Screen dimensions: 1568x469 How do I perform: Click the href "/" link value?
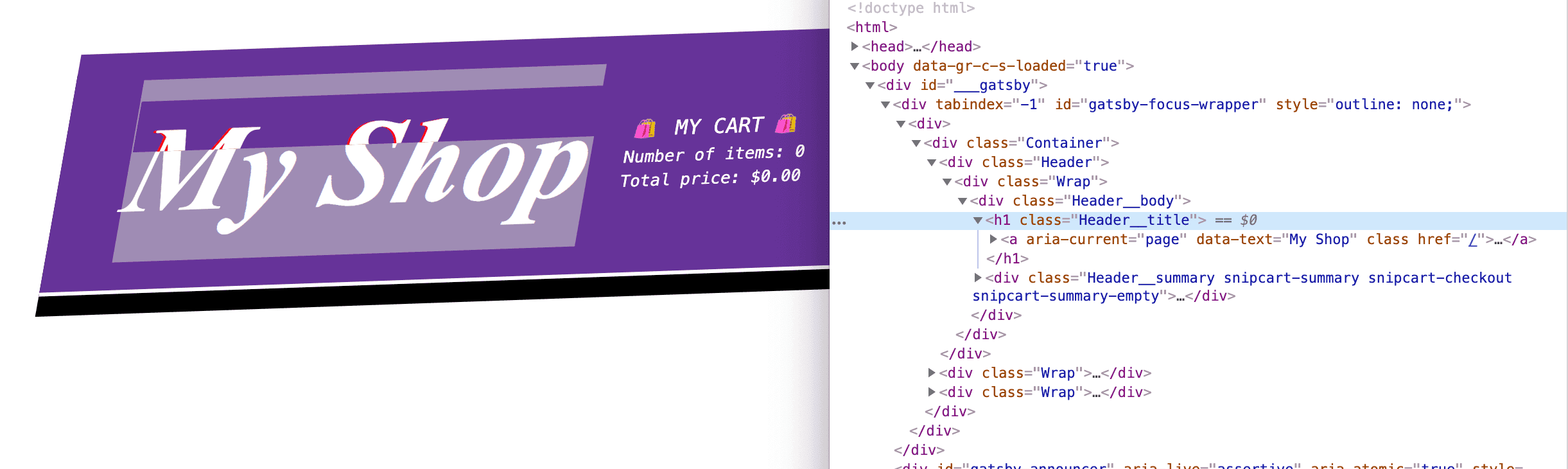pos(1472,240)
